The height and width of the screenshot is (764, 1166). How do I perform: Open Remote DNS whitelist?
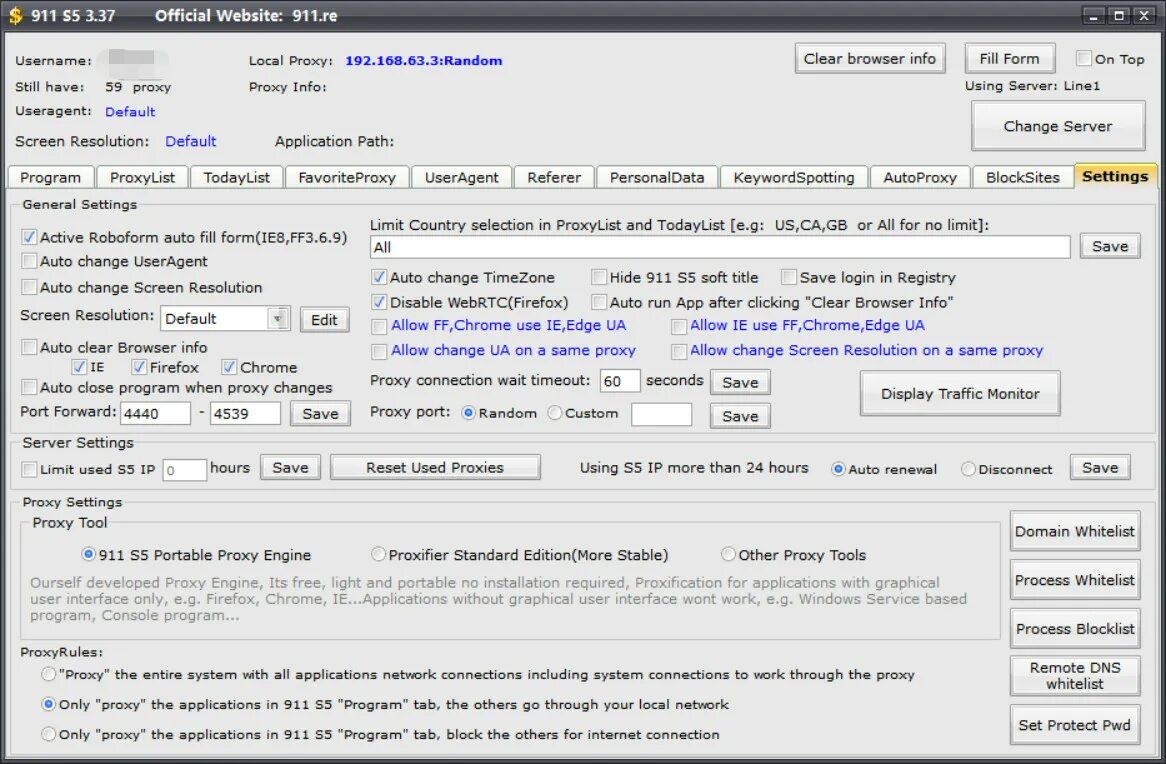[1075, 675]
